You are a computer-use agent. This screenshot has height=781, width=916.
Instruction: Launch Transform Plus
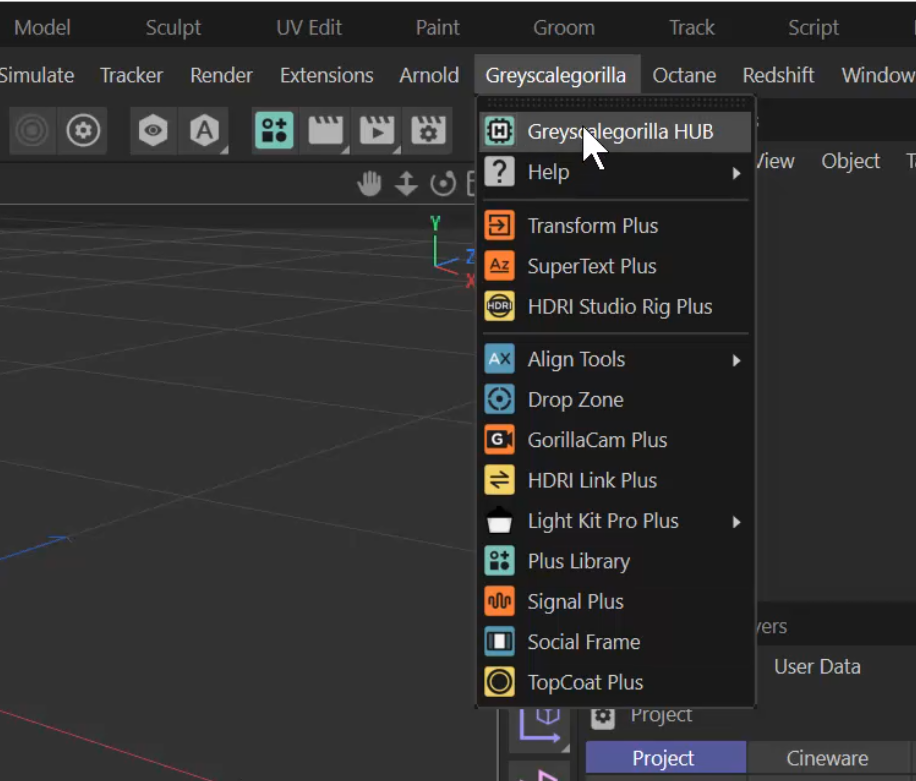(x=615, y=226)
